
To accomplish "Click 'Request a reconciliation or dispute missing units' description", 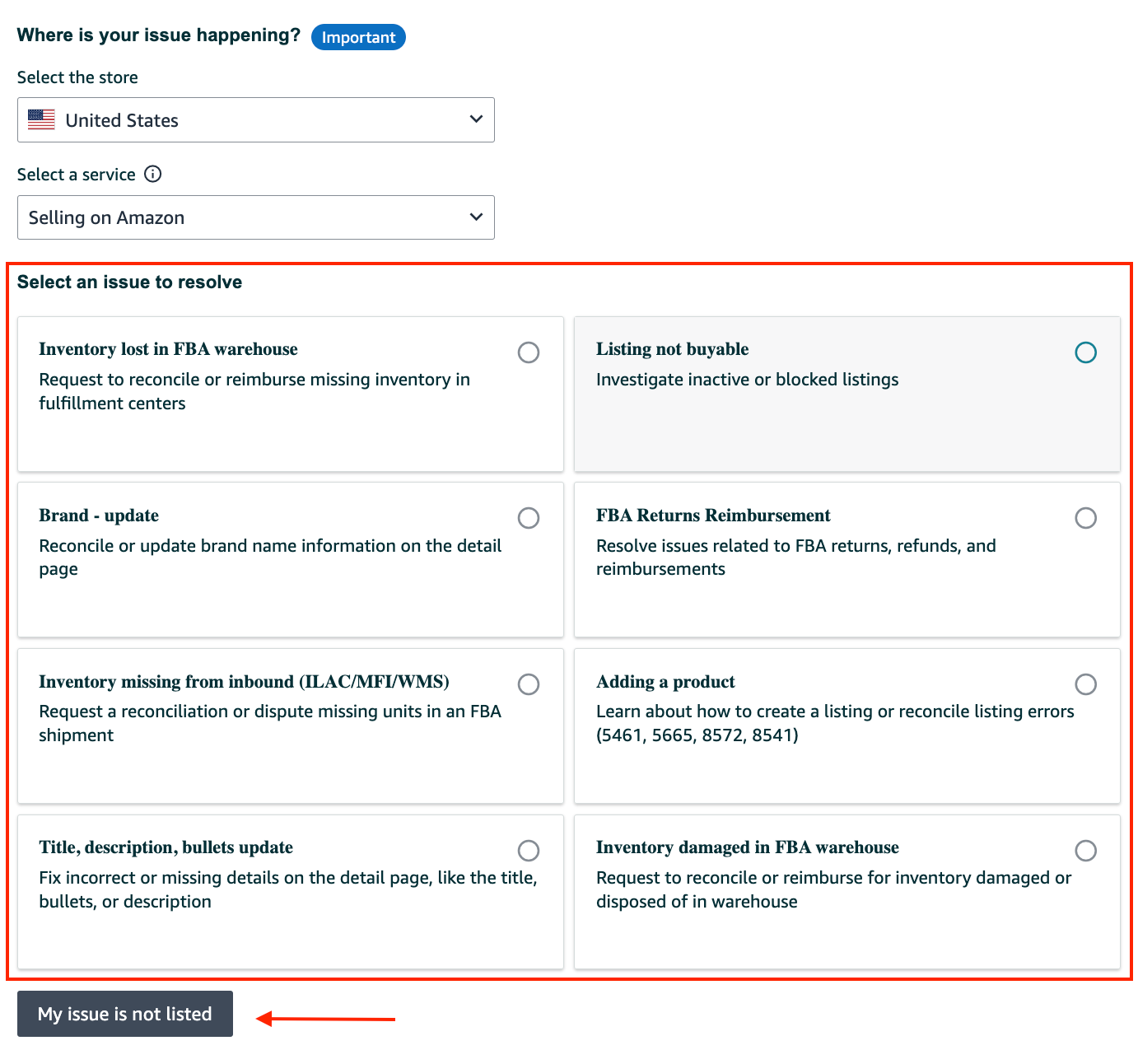I will [270, 723].
